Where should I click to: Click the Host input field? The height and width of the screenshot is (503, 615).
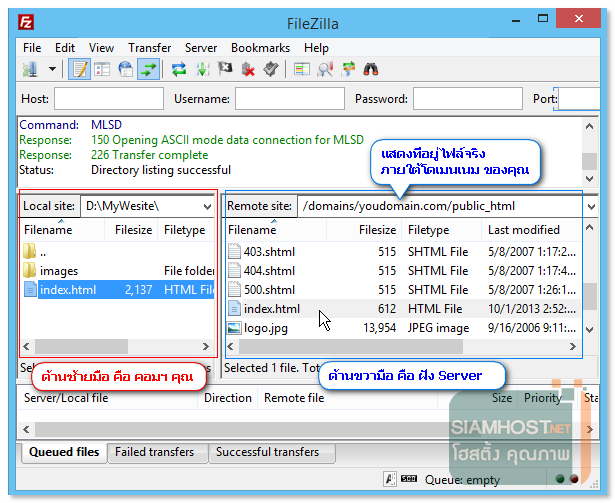click(108, 99)
